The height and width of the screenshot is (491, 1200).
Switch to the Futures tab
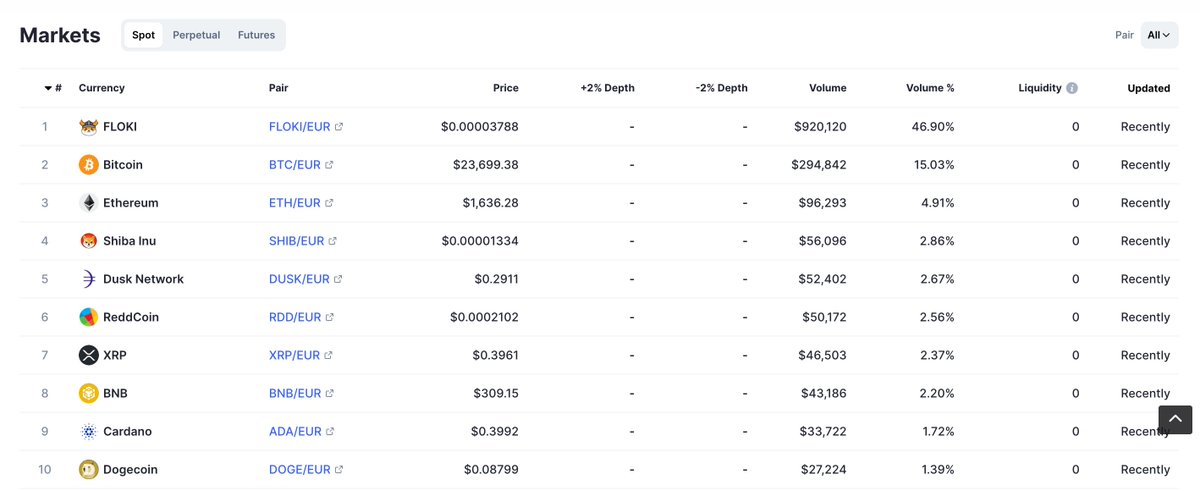(256, 35)
